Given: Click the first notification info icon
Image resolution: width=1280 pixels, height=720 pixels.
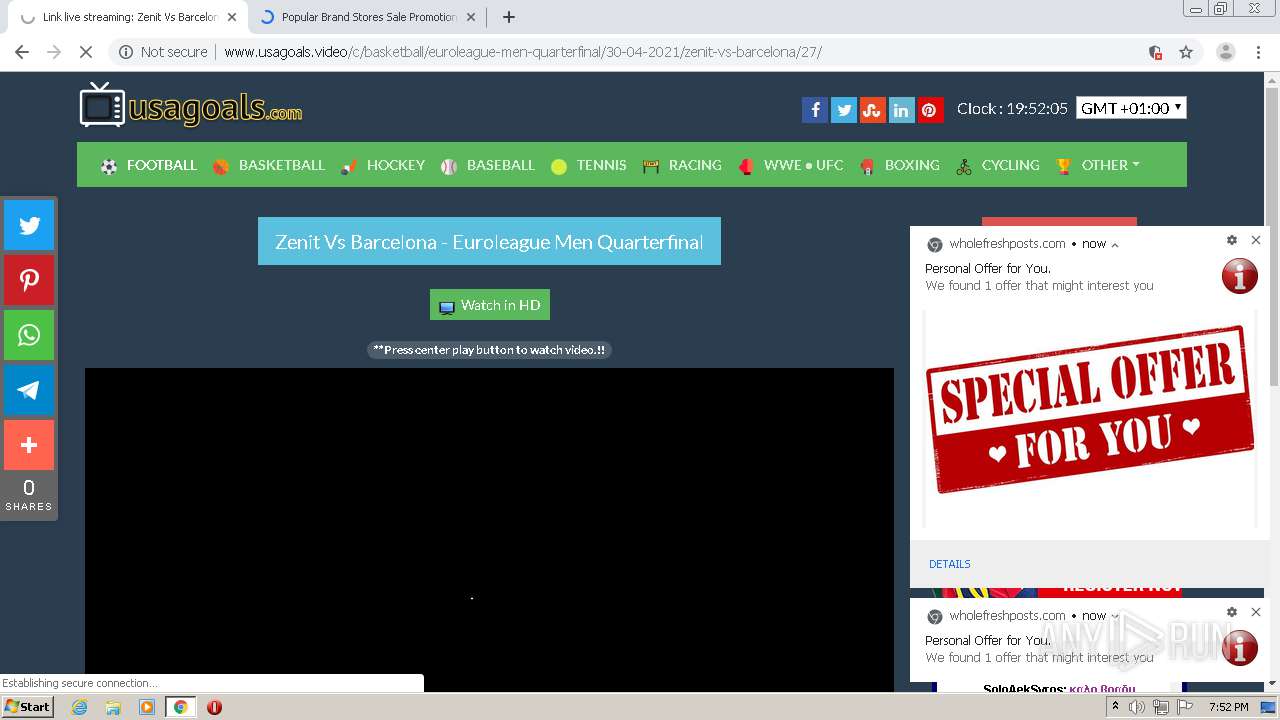Looking at the screenshot, I should (x=1239, y=276).
